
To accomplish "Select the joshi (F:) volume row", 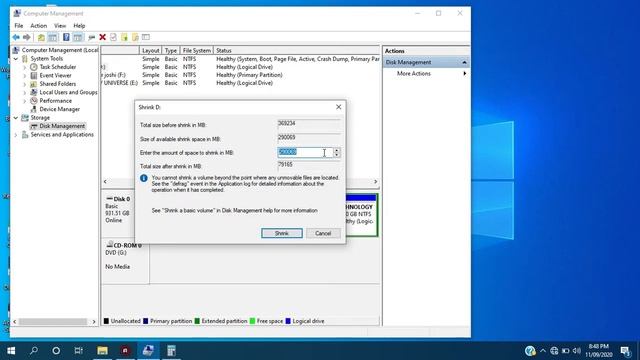I will [241, 75].
